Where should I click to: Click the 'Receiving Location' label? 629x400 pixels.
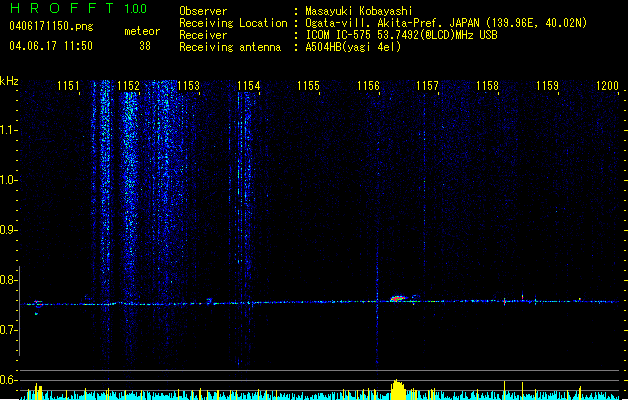pyautogui.click(x=233, y=23)
